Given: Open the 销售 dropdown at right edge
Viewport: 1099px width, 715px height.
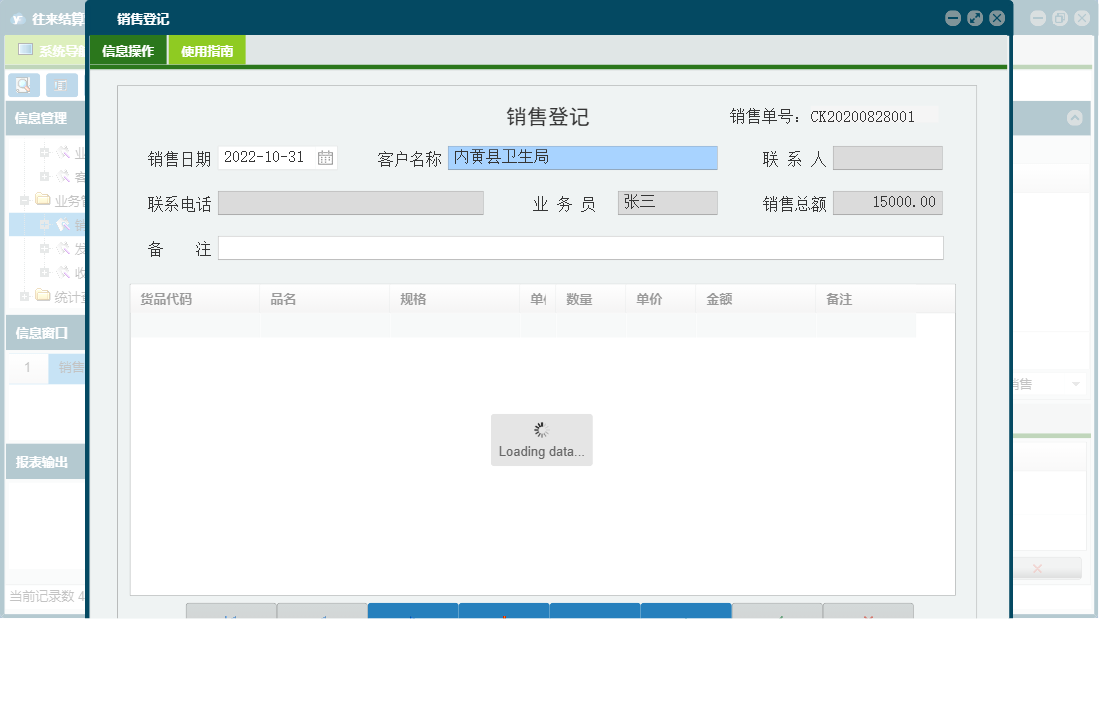Looking at the screenshot, I should [1077, 383].
